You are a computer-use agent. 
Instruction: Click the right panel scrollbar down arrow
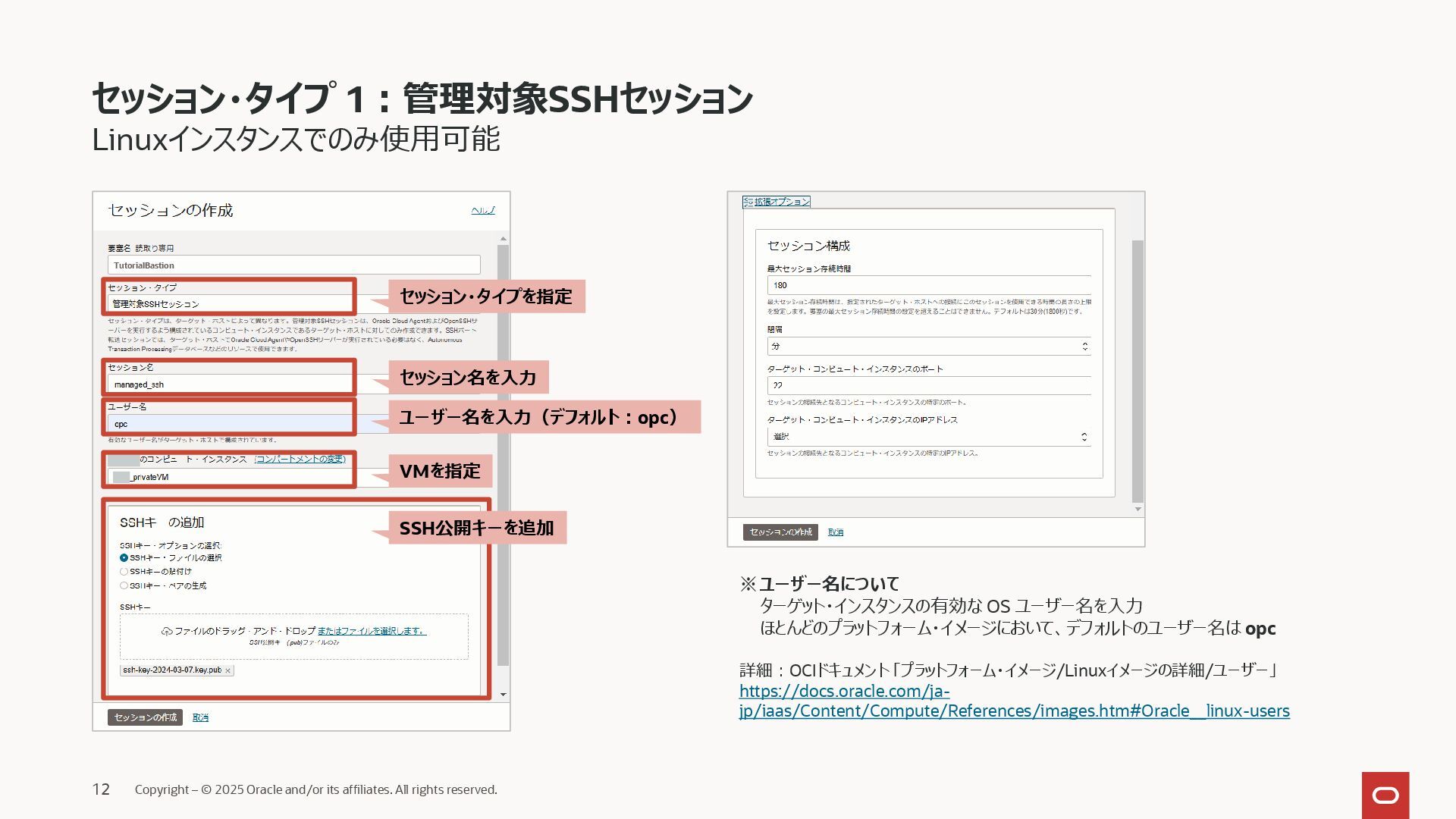click(1137, 509)
